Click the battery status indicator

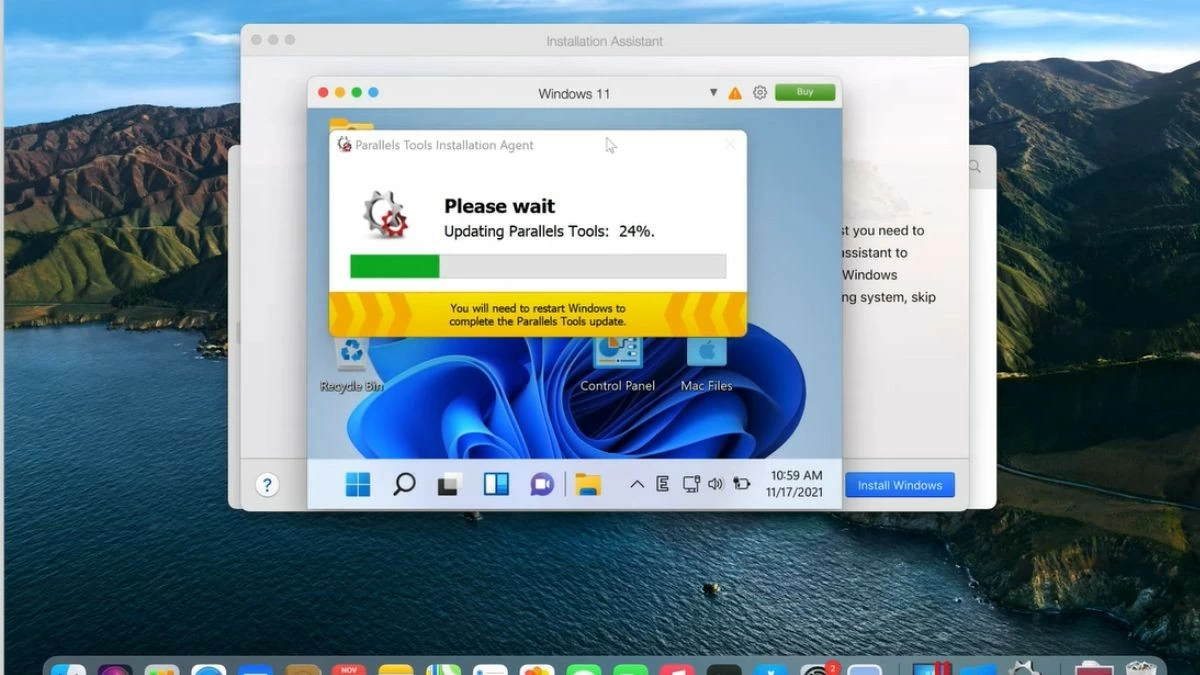coord(742,484)
